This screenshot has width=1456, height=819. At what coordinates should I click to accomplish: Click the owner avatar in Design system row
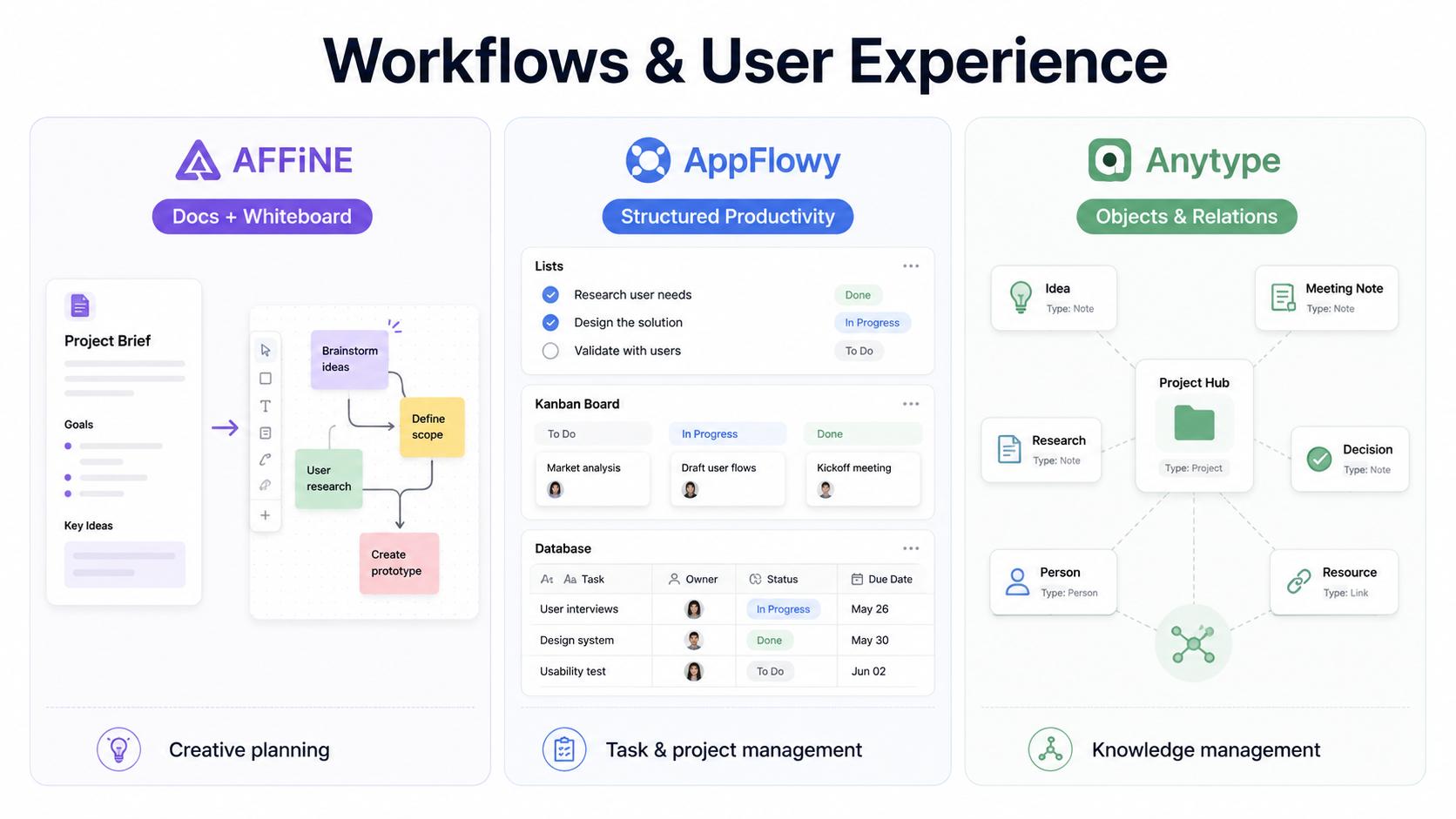click(x=694, y=641)
